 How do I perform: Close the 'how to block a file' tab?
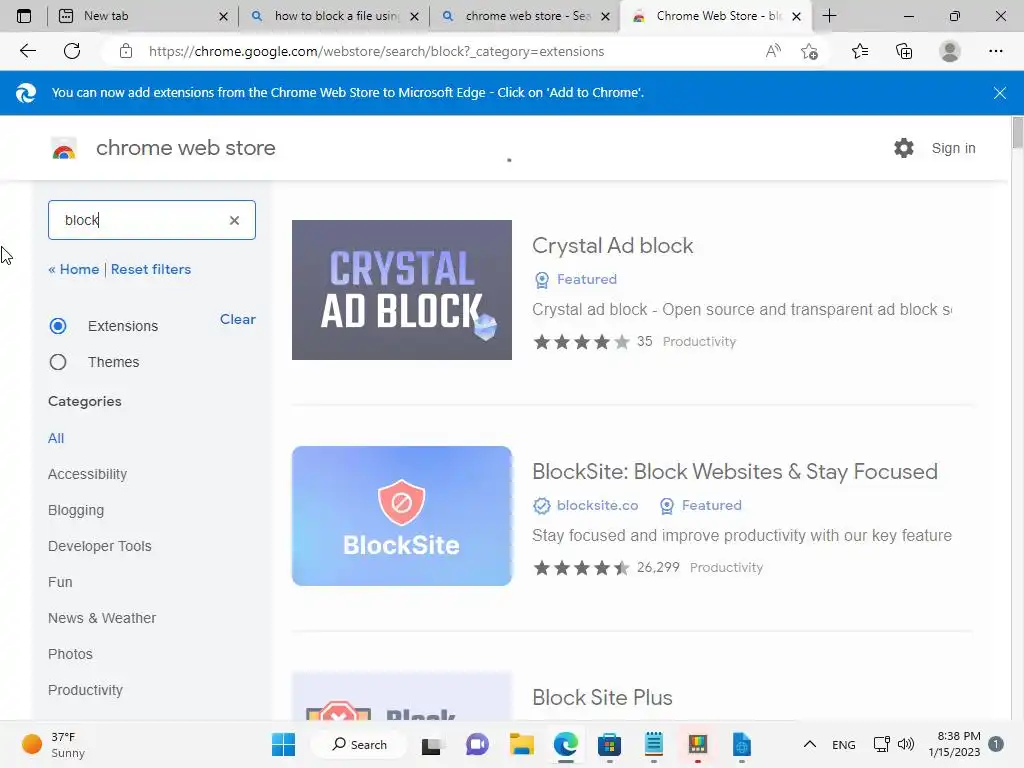[414, 16]
